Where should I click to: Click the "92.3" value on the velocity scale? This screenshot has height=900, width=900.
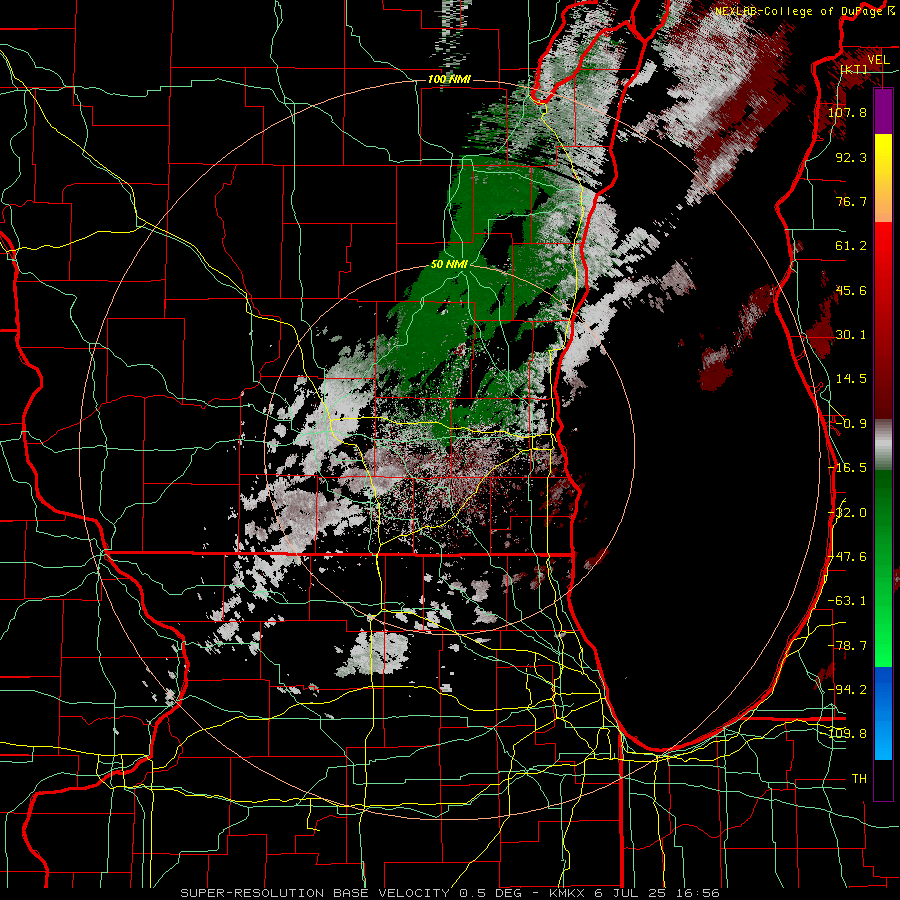click(x=851, y=157)
